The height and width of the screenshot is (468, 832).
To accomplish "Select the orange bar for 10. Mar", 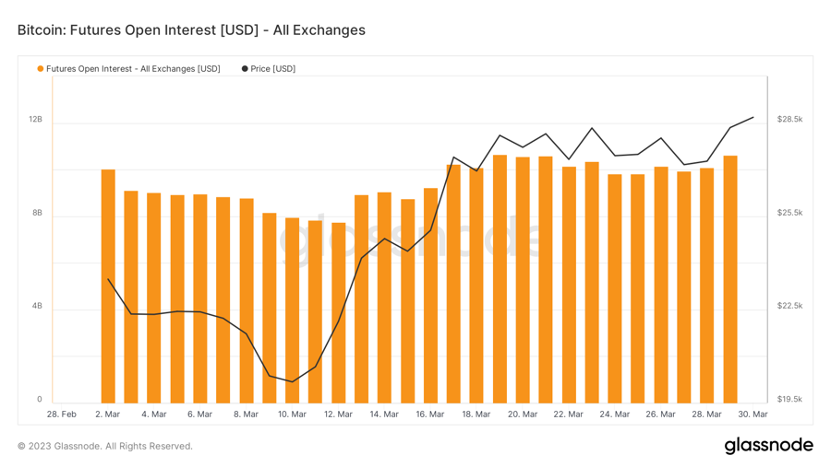I will click(292, 310).
